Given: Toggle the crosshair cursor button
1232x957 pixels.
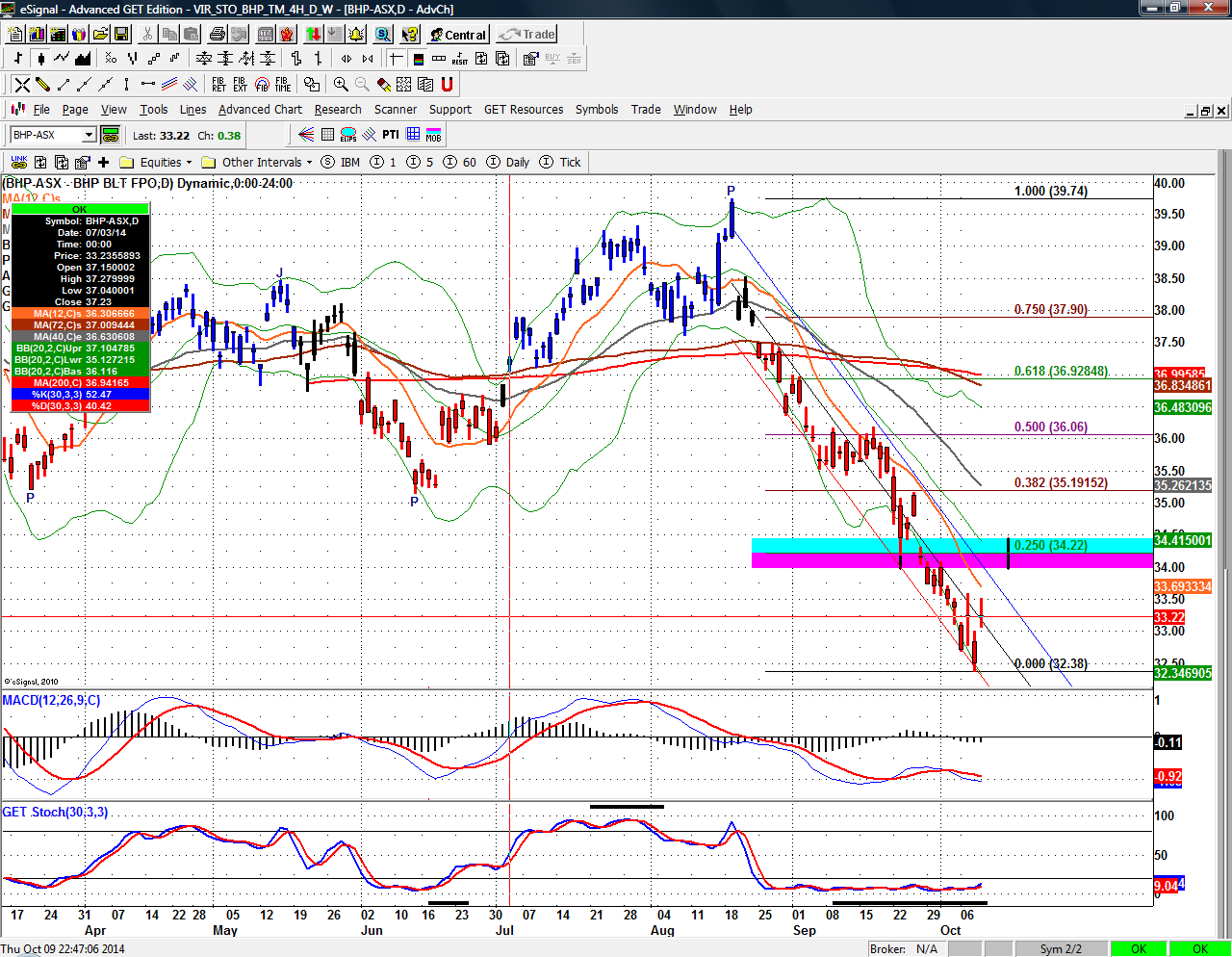Looking at the screenshot, I should pos(396,59).
